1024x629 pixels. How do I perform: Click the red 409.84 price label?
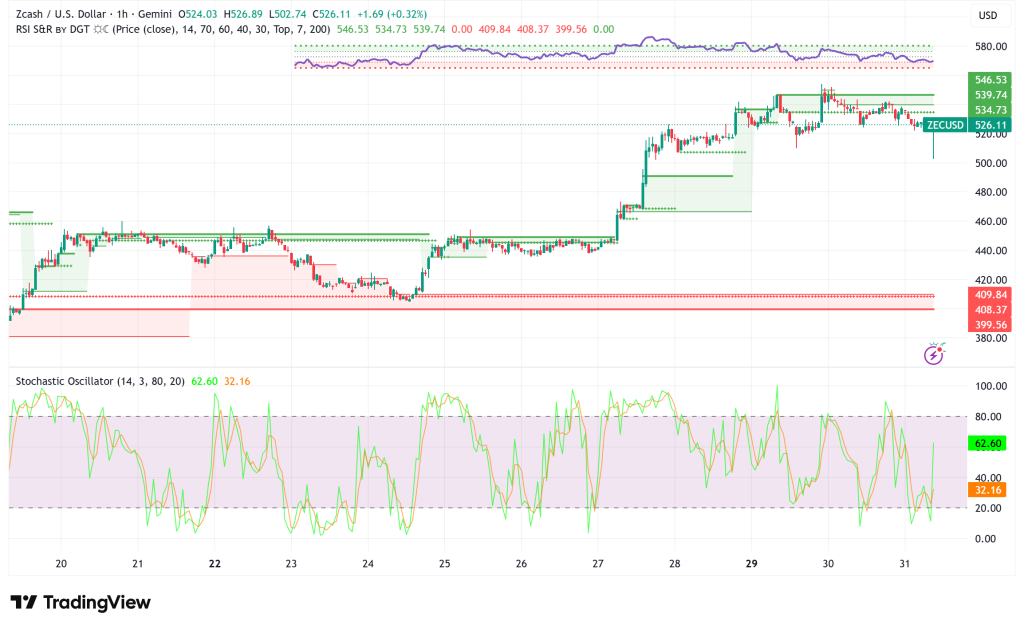(x=990, y=294)
